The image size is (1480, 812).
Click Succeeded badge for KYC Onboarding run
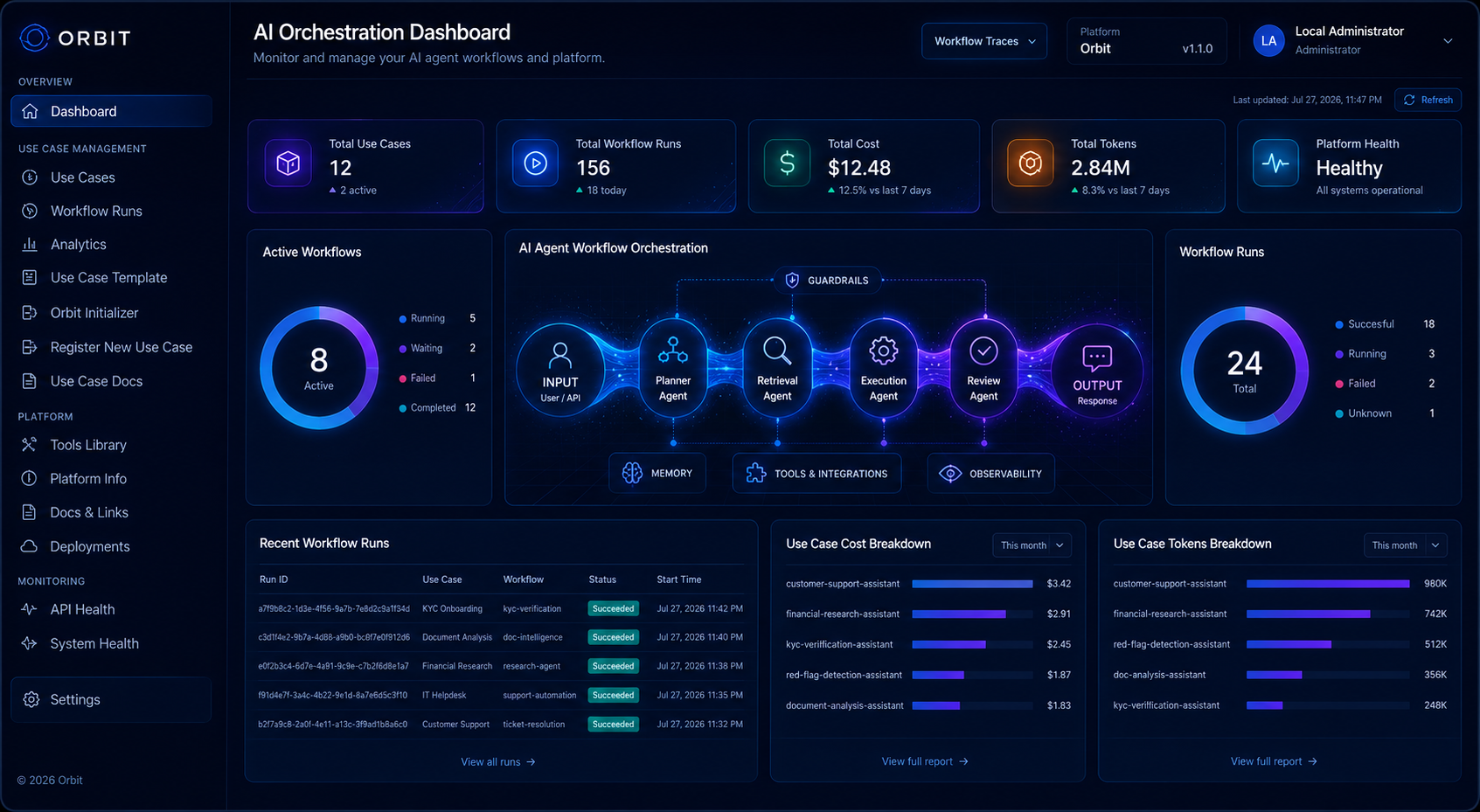613,608
